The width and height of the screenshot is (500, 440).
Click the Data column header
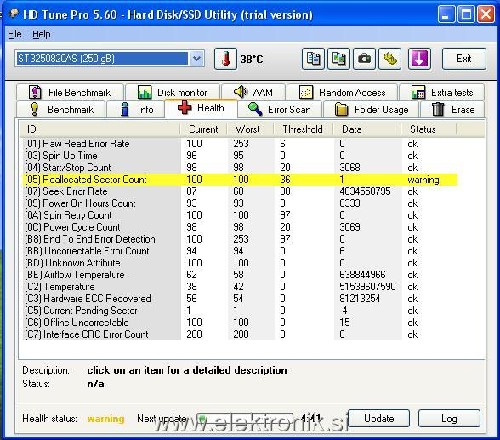[x=367, y=129]
